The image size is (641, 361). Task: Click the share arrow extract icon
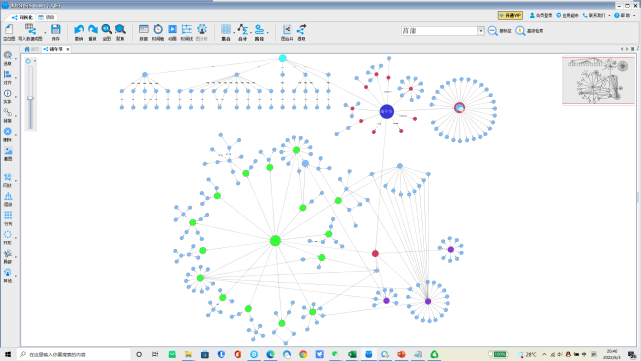click(301, 30)
